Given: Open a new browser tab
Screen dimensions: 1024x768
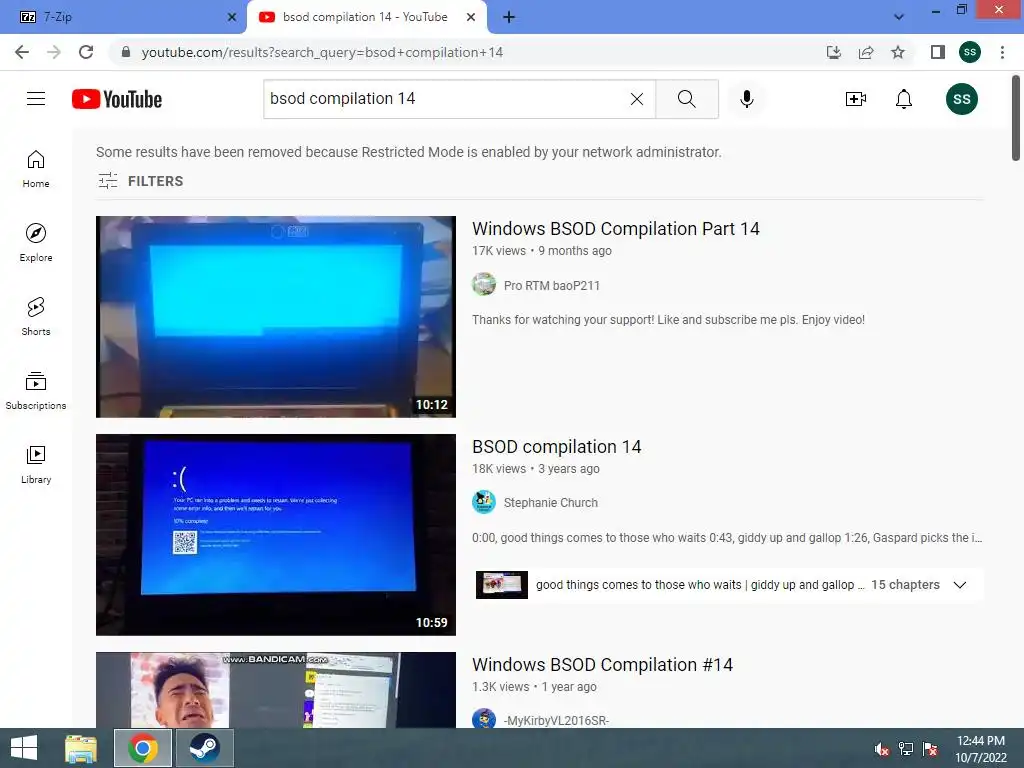Looking at the screenshot, I should click(x=509, y=17).
